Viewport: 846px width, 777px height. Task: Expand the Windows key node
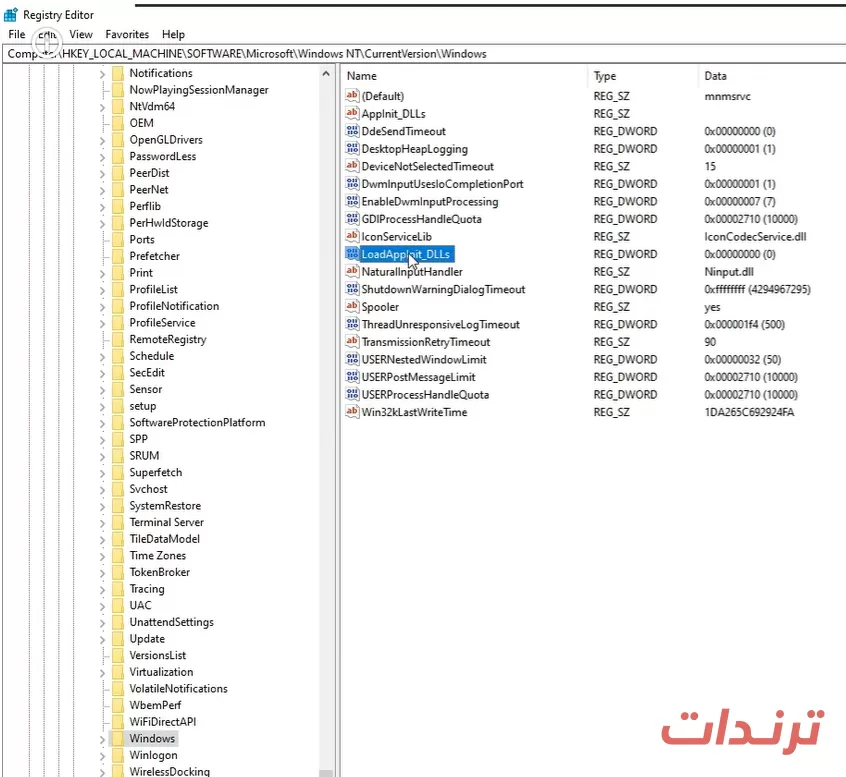103,739
